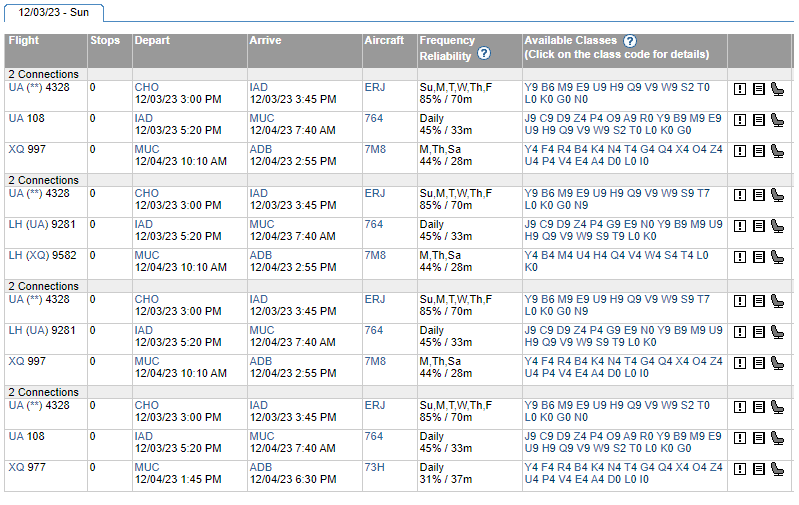Click the CHO departure link in the topmost row
The height and width of the screenshot is (505, 799).
146,87
